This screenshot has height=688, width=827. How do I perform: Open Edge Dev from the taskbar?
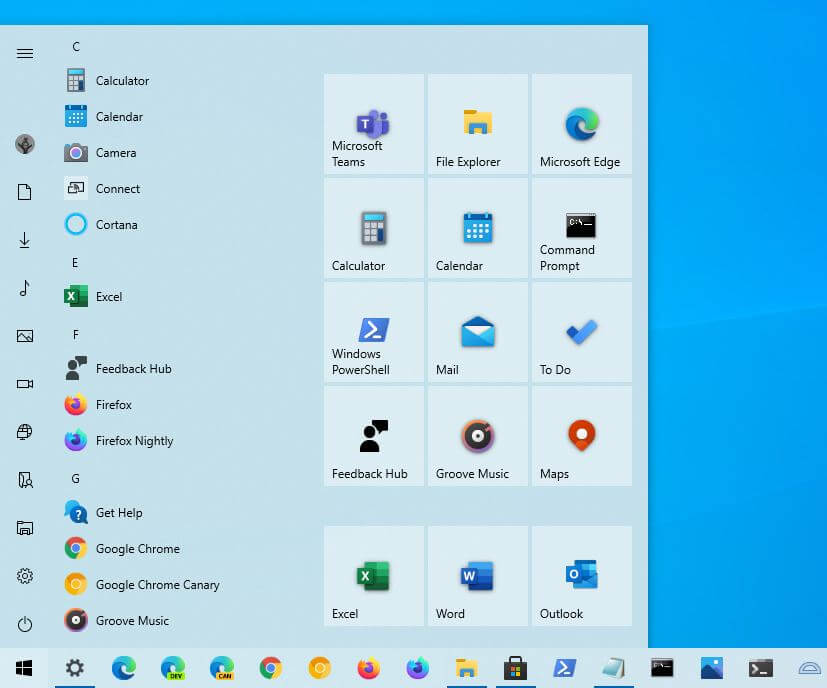pyautogui.click(x=173, y=668)
